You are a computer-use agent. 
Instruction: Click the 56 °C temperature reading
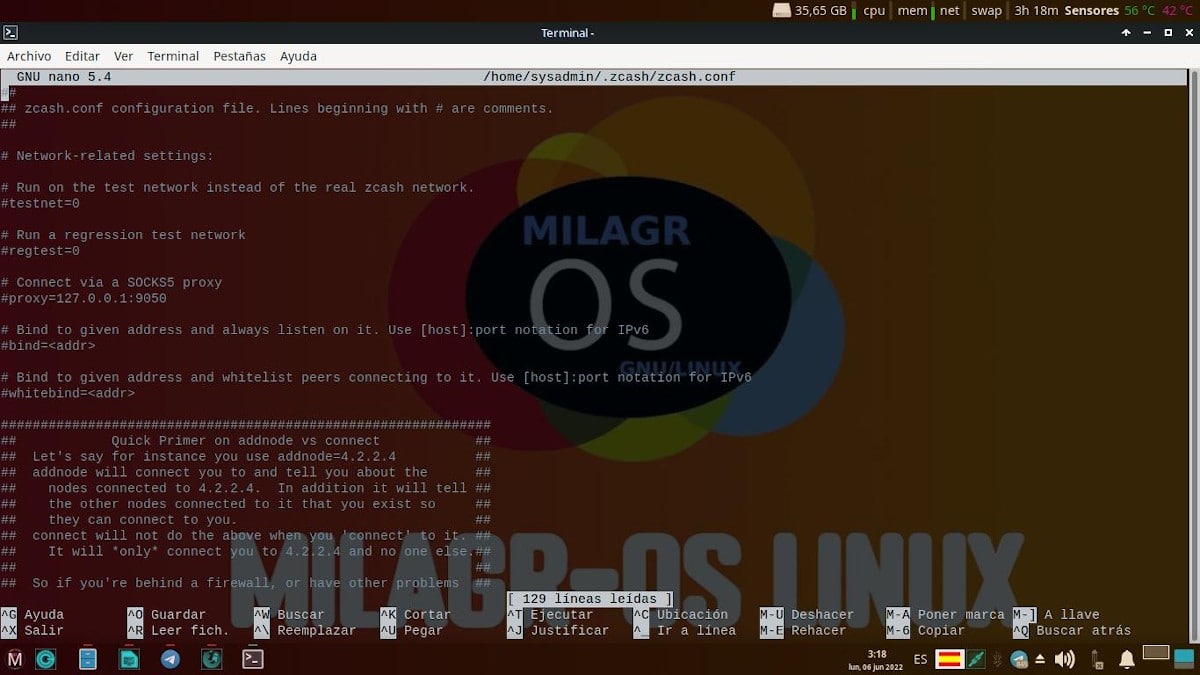pyautogui.click(x=1139, y=11)
